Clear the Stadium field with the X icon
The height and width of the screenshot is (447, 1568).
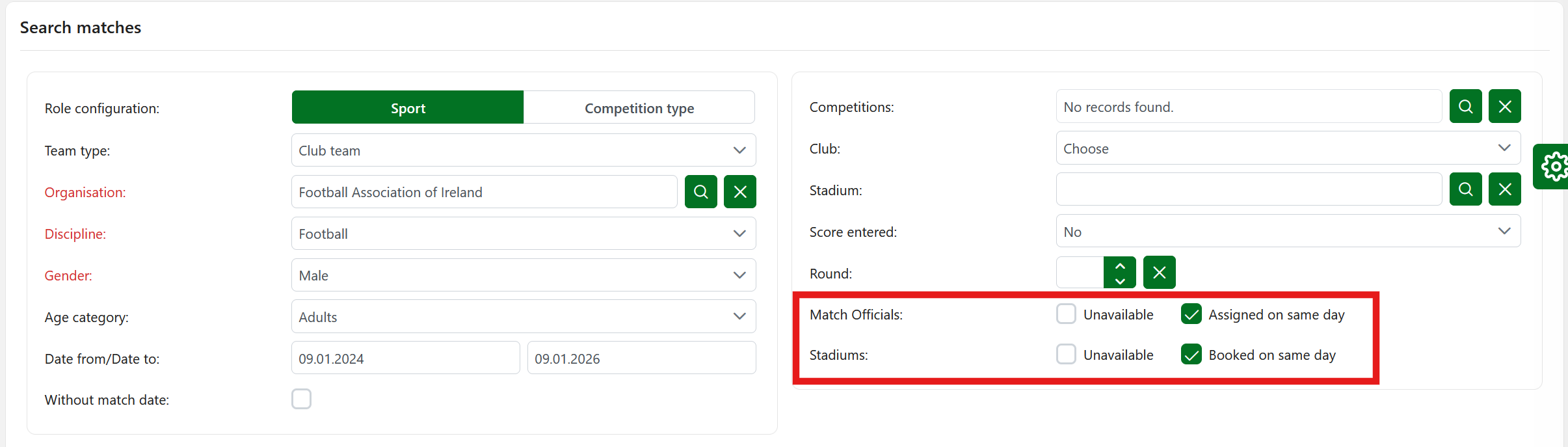point(1504,189)
